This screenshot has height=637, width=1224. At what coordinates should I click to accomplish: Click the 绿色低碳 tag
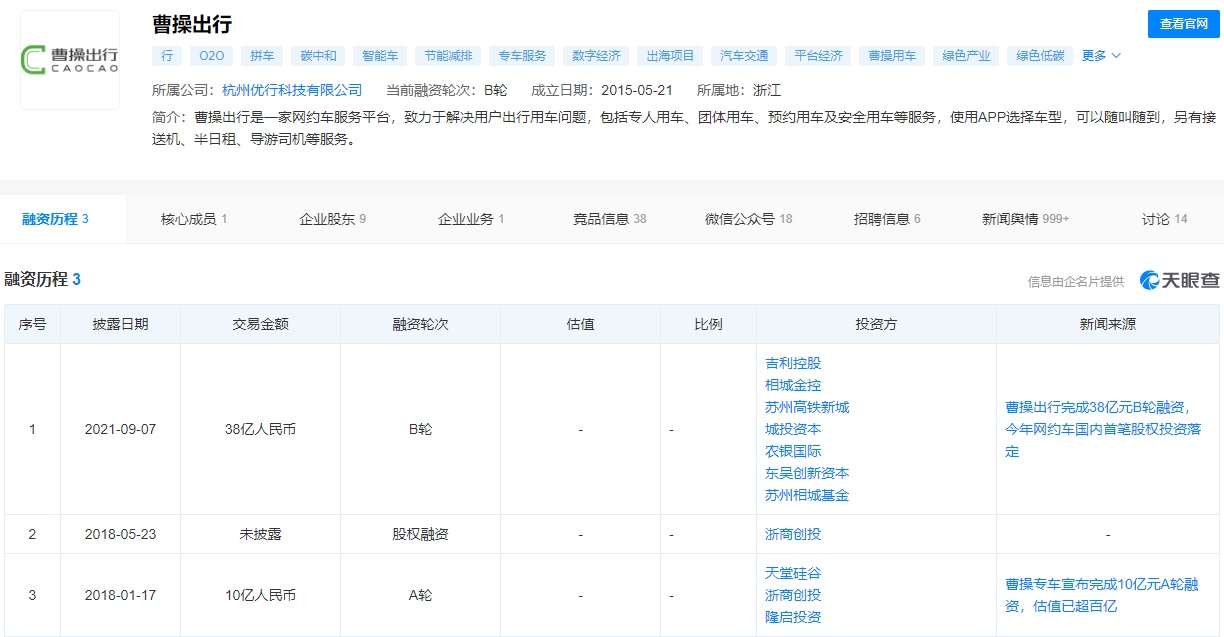pyautogui.click(x=1040, y=56)
